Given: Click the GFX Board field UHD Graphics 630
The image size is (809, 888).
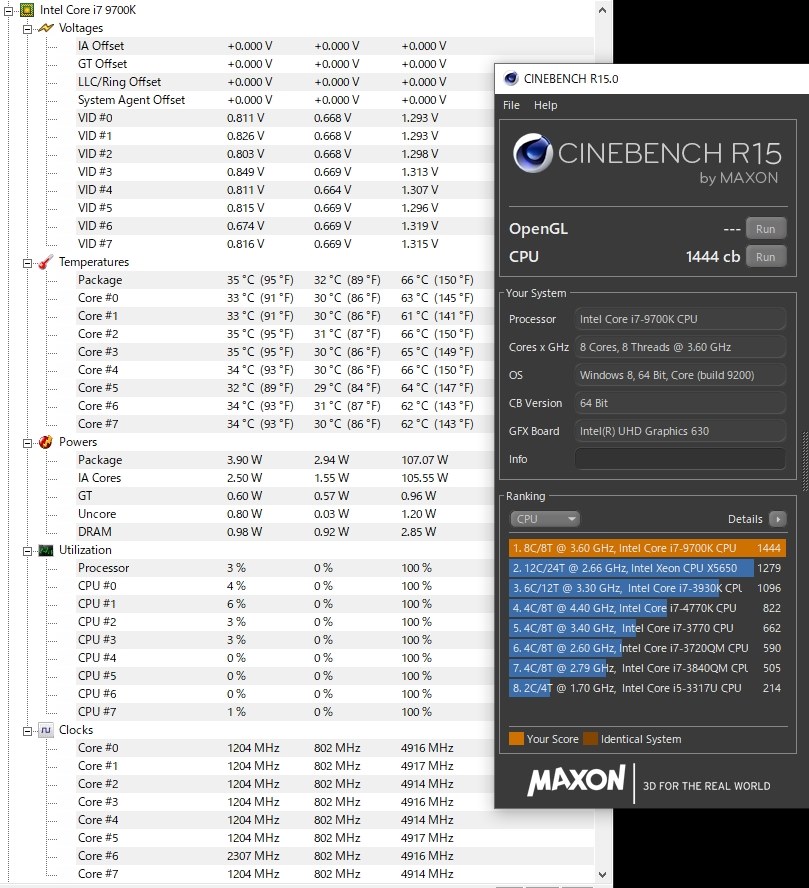Looking at the screenshot, I should (680, 431).
